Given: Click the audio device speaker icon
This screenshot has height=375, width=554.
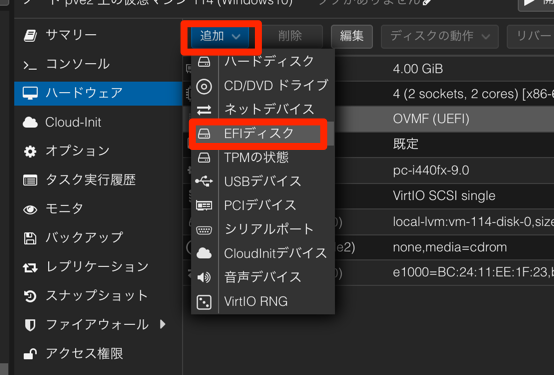Looking at the screenshot, I should [204, 277].
